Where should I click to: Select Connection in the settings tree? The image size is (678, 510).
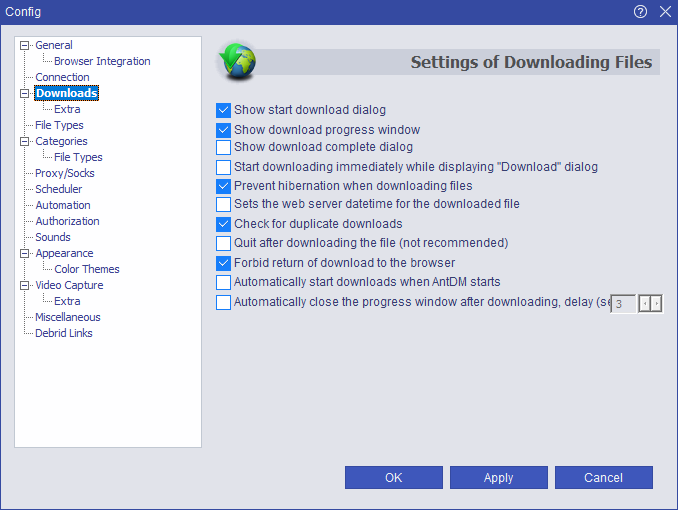[x=62, y=77]
